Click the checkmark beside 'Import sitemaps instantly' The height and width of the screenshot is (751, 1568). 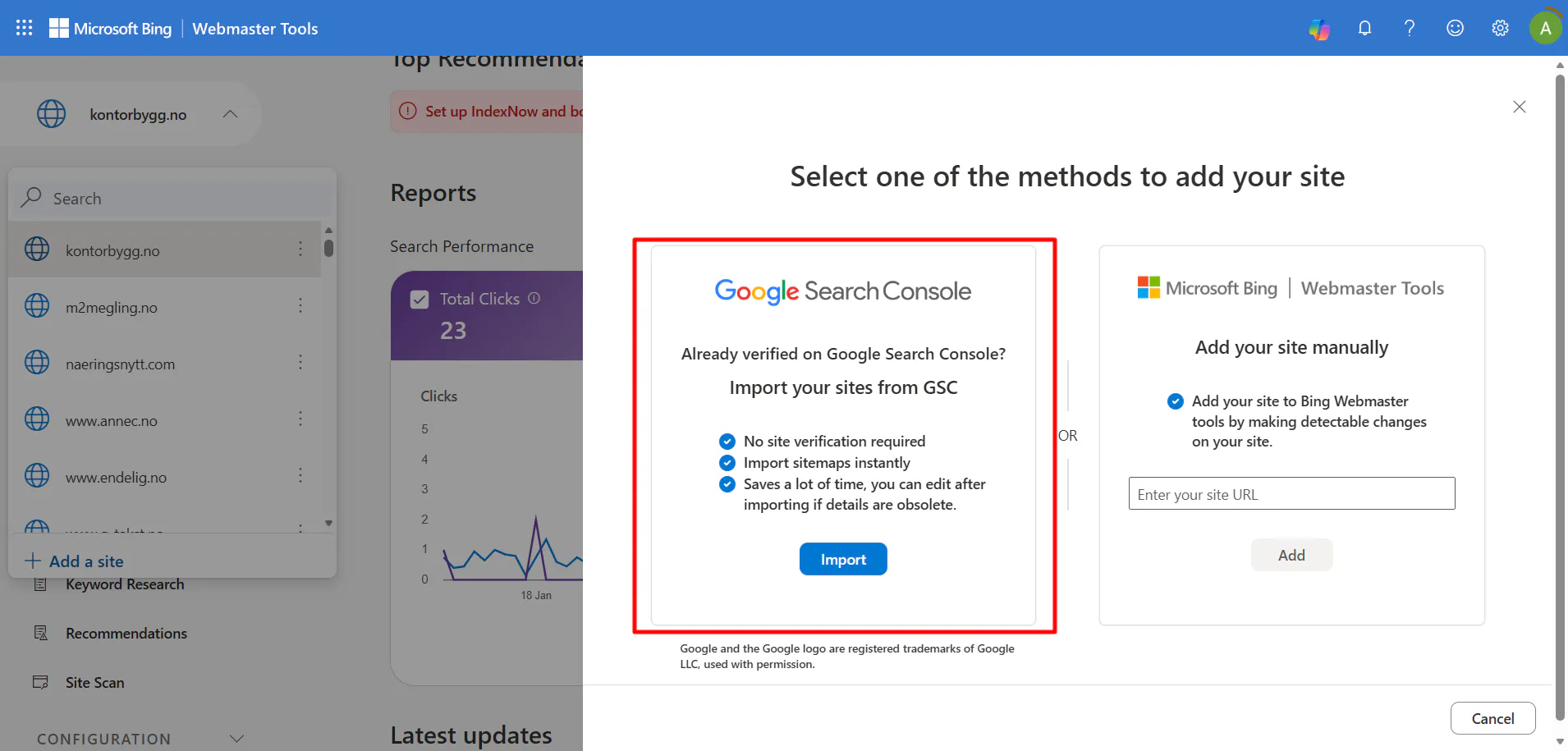click(727, 462)
